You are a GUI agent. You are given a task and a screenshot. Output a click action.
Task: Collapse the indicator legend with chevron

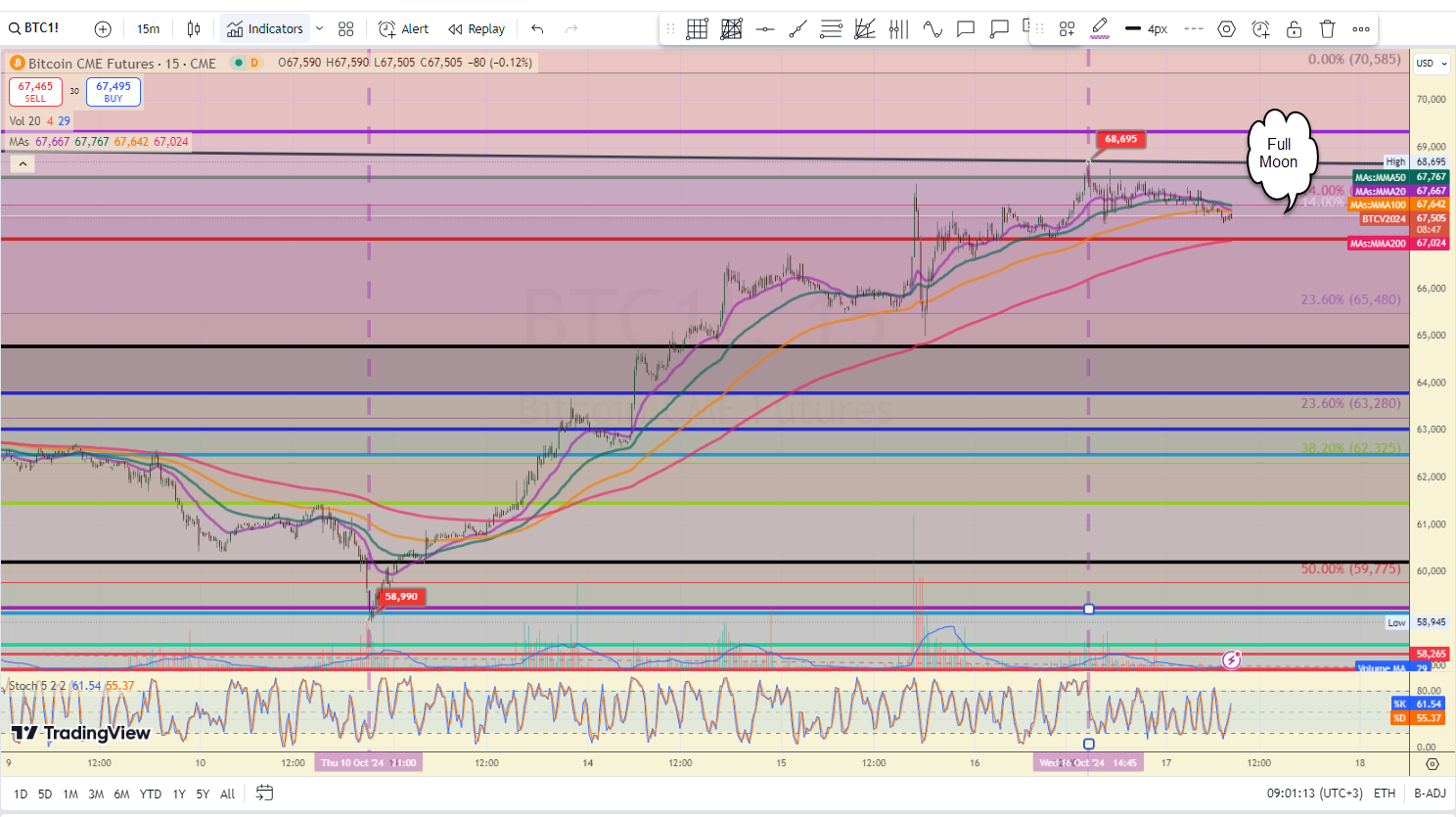[x=23, y=164]
